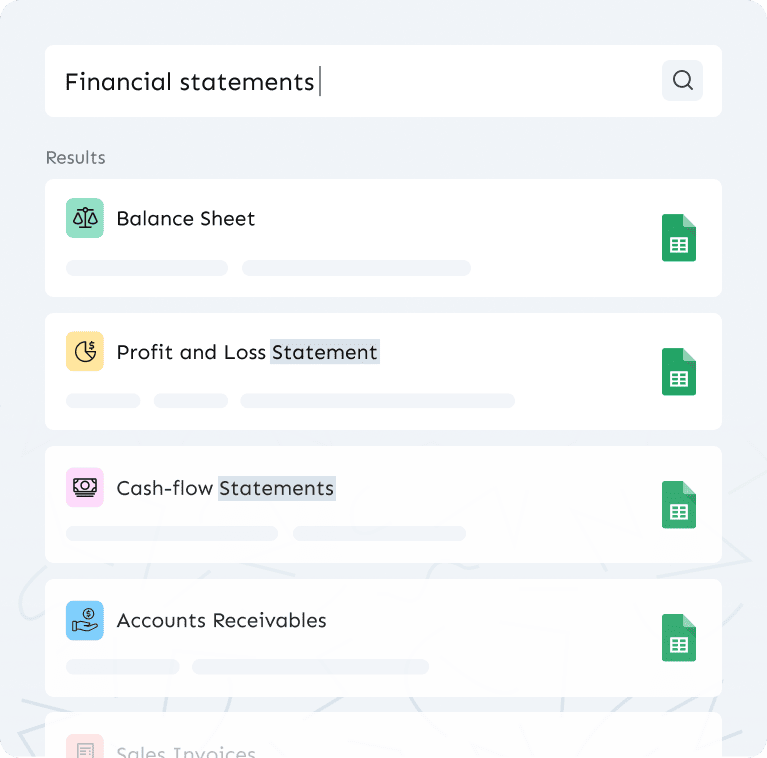Click placeholder bars under Accounts Receivables

(x=247, y=667)
